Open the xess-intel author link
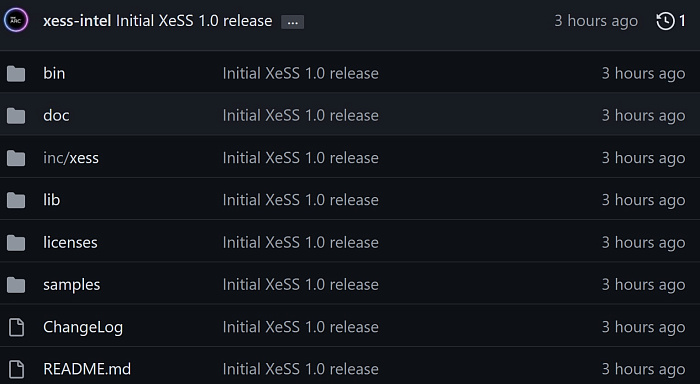Image resolution: width=700 pixels, height=384 pixels. point(77,21)
